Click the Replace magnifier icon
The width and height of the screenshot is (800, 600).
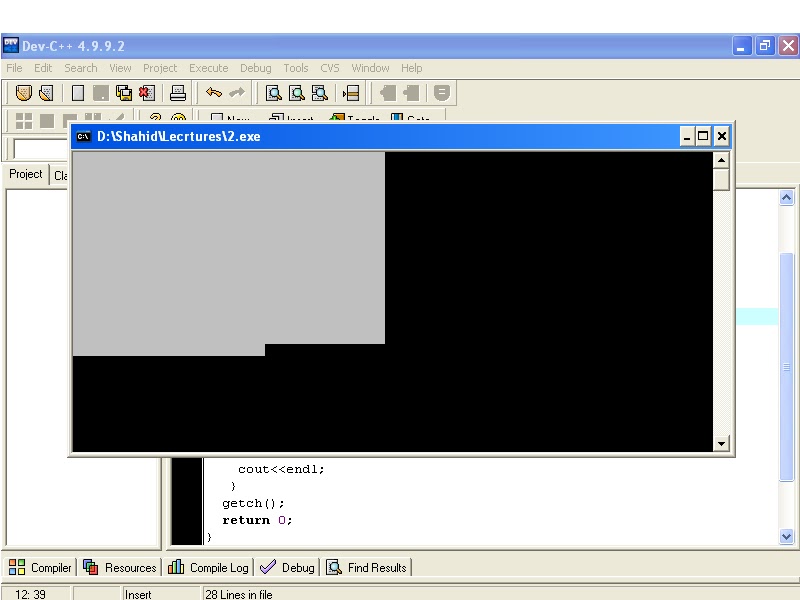click(297, 93)
